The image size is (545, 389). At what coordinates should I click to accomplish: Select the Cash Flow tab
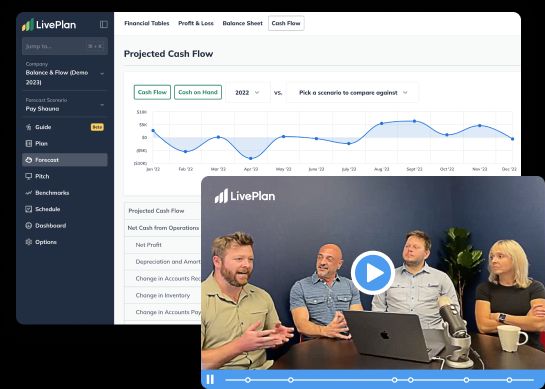[286, 23]
